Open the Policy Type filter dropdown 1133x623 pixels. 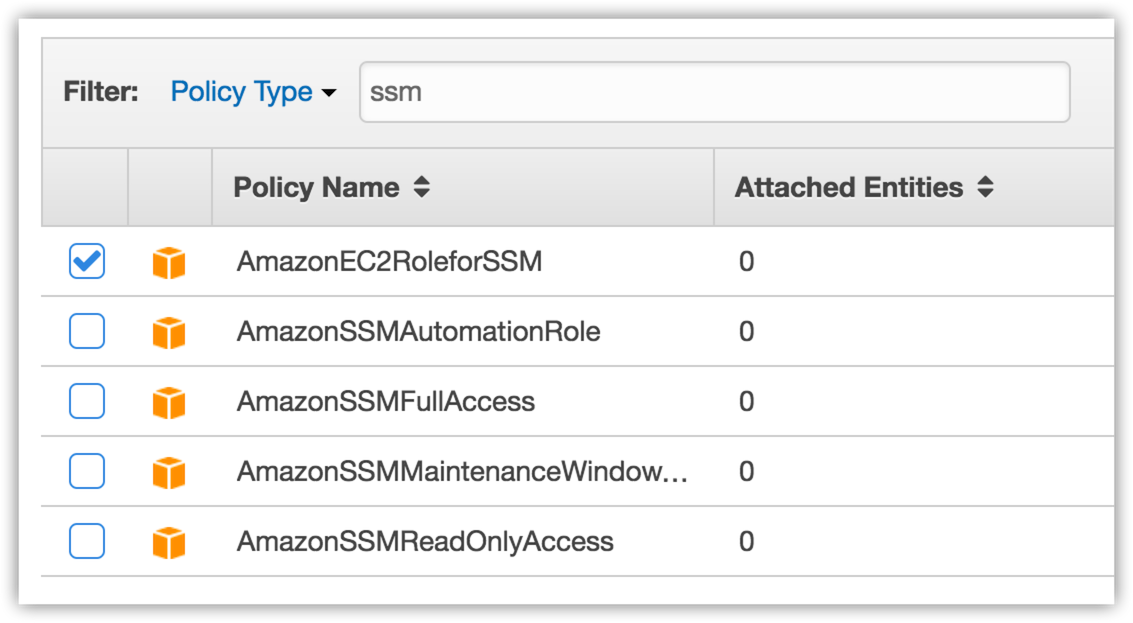pos(253,92)
